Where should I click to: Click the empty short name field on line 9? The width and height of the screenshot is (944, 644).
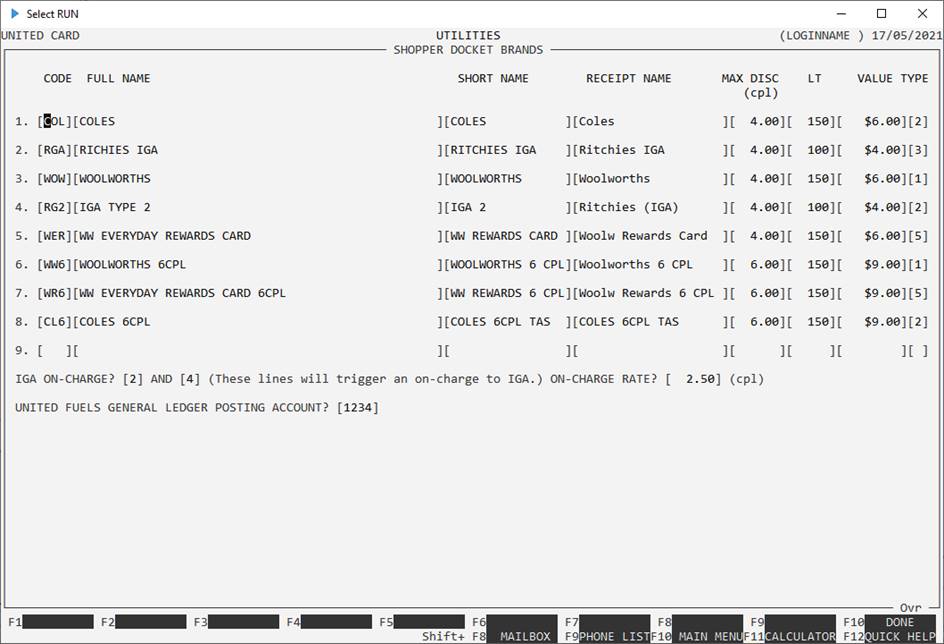(508, 350)
